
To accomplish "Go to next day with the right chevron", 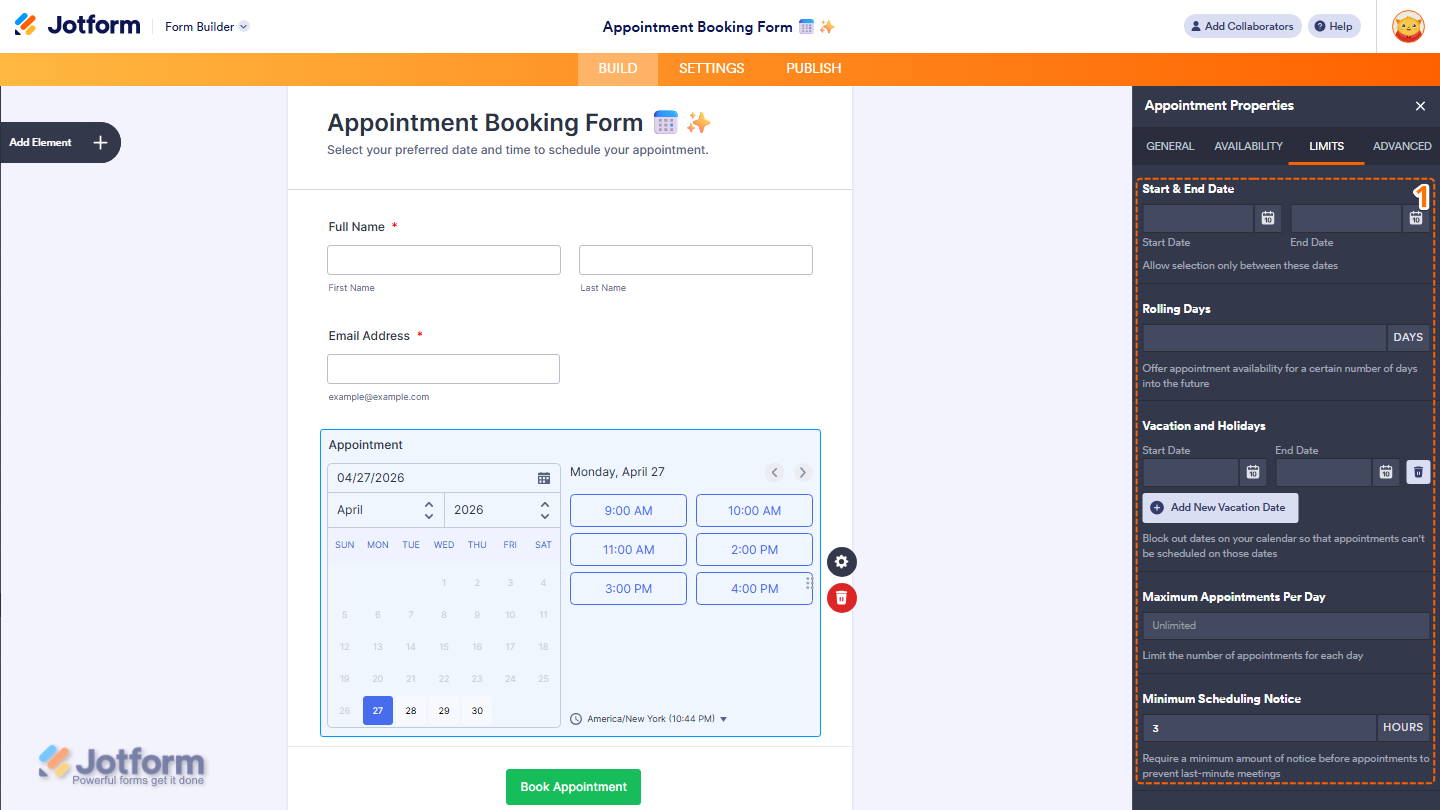I will 802,472.
